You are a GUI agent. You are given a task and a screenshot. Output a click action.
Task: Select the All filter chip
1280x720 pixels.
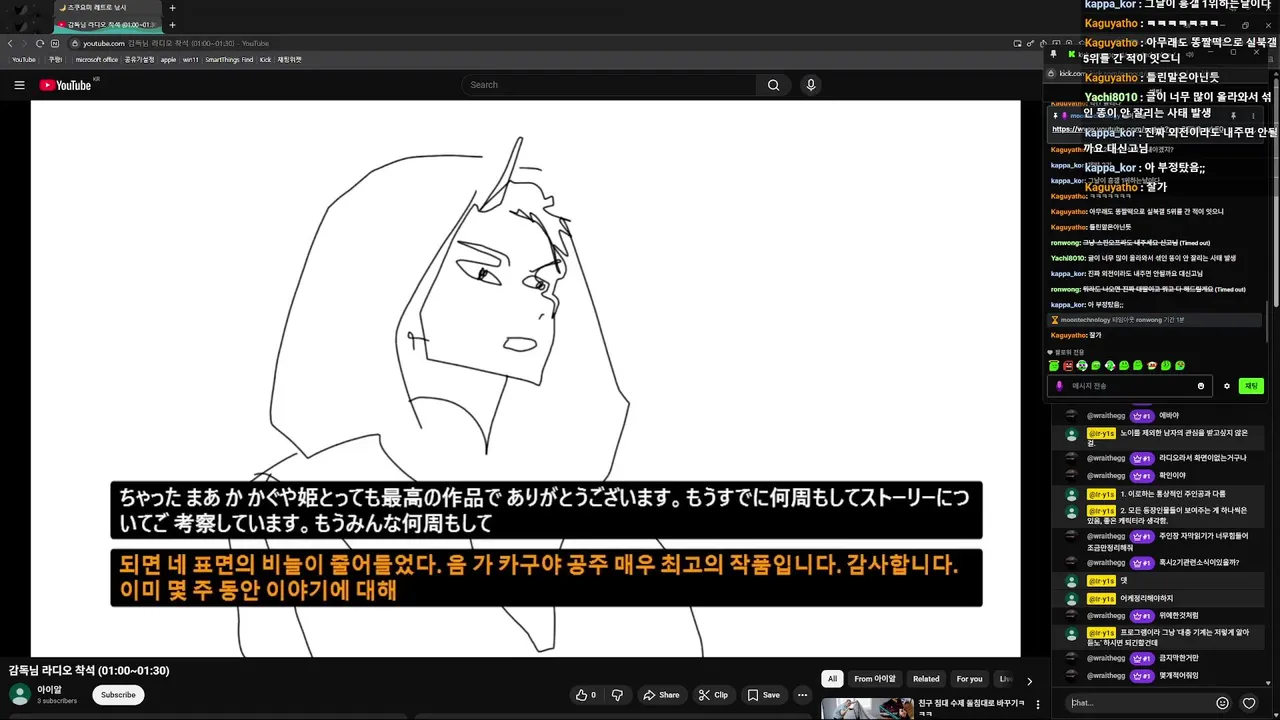[x=832, y=679]
